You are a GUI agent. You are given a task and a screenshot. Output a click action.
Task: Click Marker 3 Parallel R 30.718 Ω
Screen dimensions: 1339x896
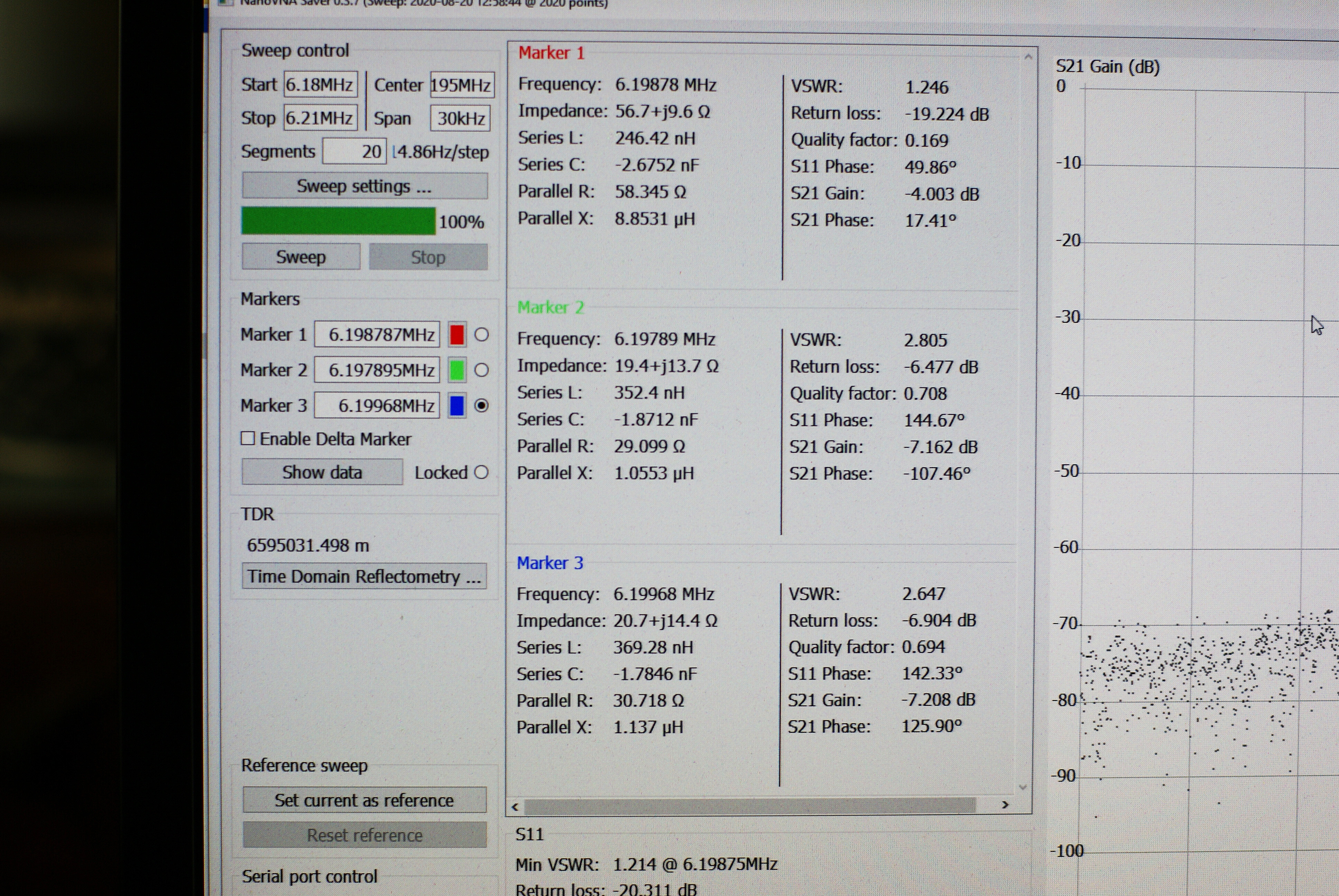[649, 700]
